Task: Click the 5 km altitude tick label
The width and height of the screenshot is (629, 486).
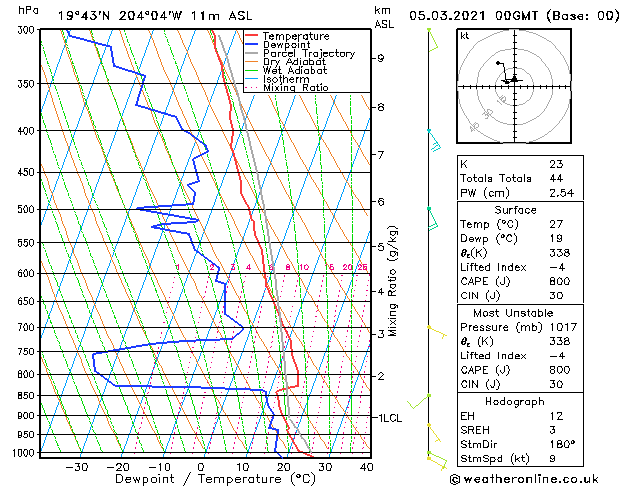Action: click(381, 247)
